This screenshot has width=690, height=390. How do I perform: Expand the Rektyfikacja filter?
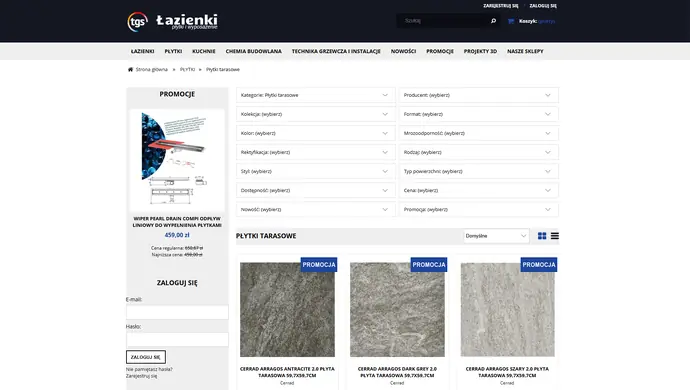click(315, 152)
